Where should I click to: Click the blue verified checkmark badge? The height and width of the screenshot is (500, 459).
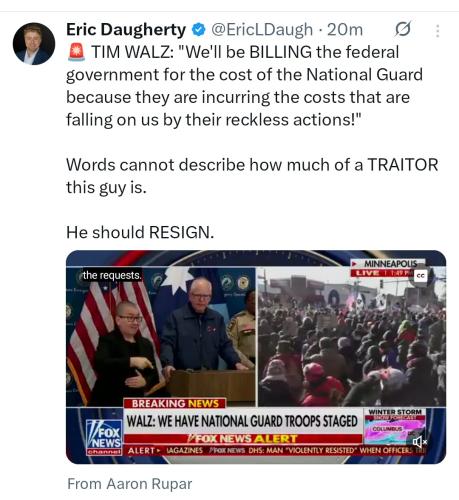tap(198, 30)
